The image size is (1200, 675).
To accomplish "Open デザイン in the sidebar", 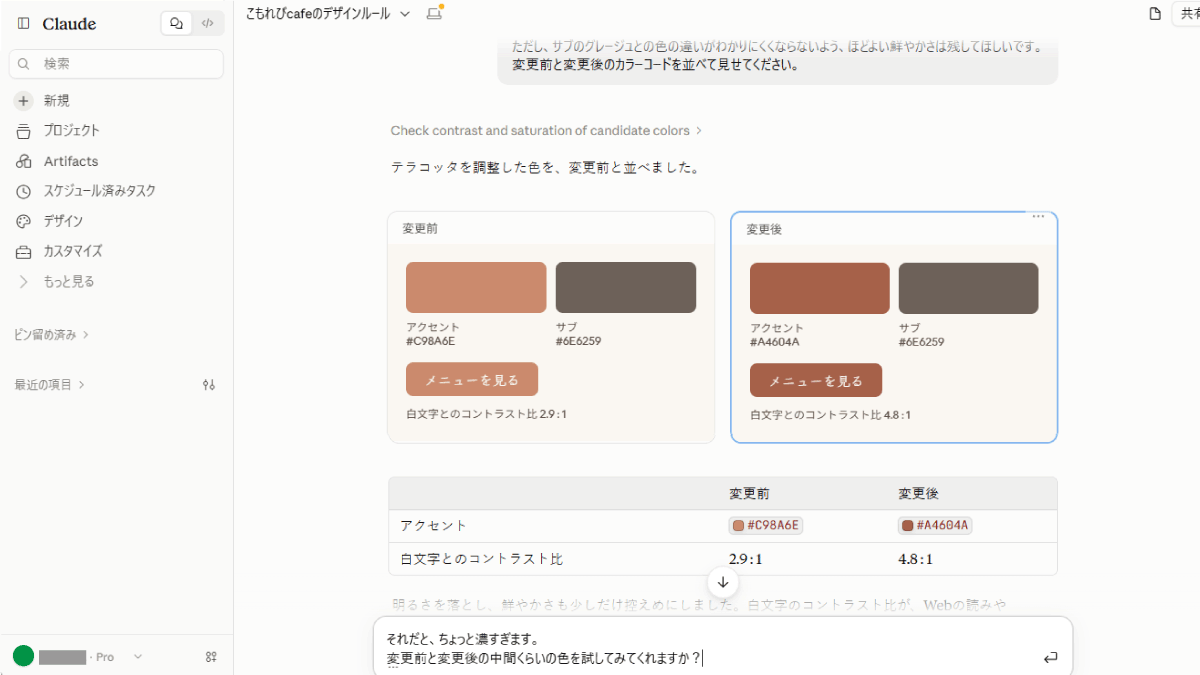I will 116,221.
